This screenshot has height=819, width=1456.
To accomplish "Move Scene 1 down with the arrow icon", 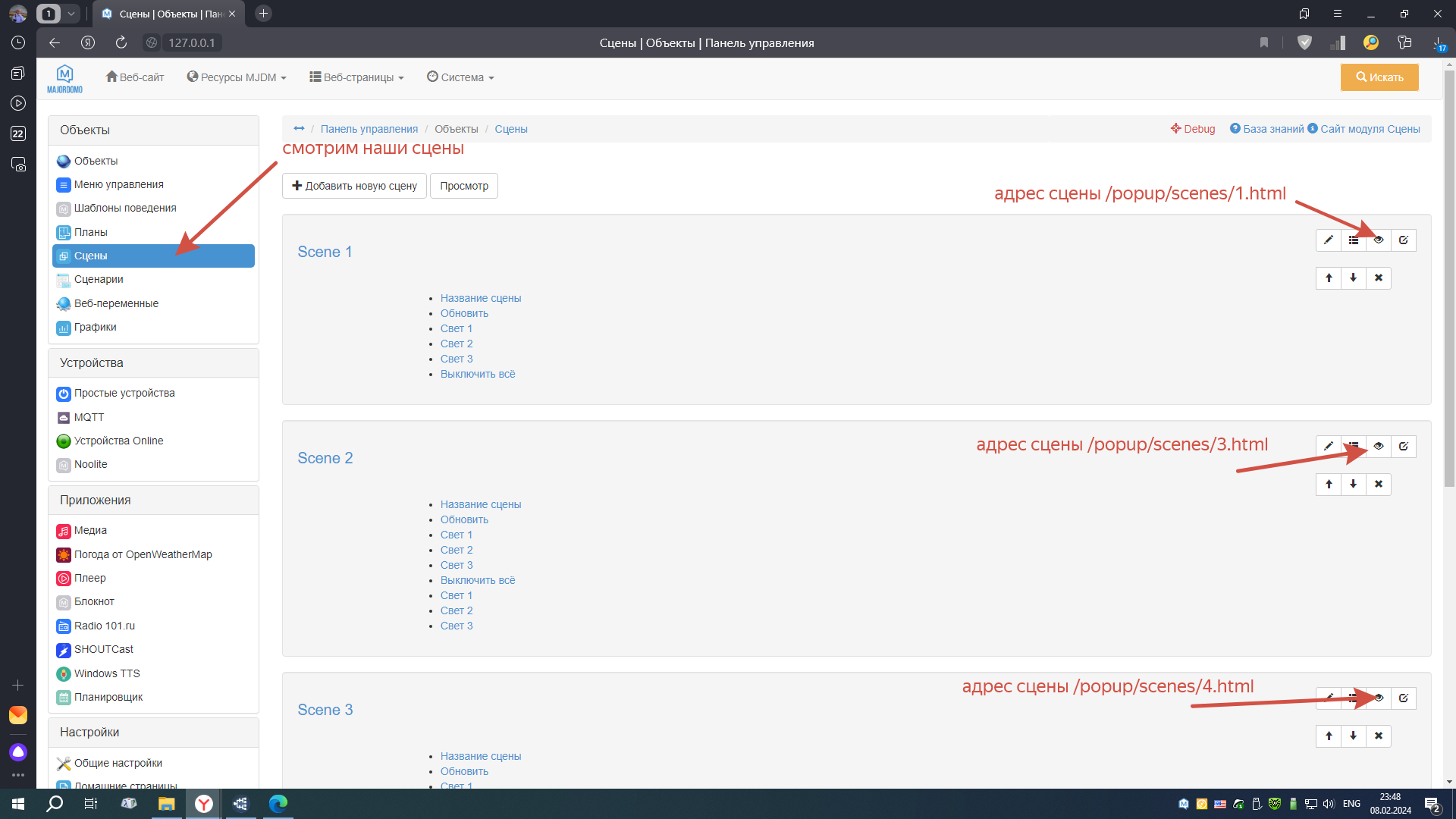I will tap(1354, 278).
